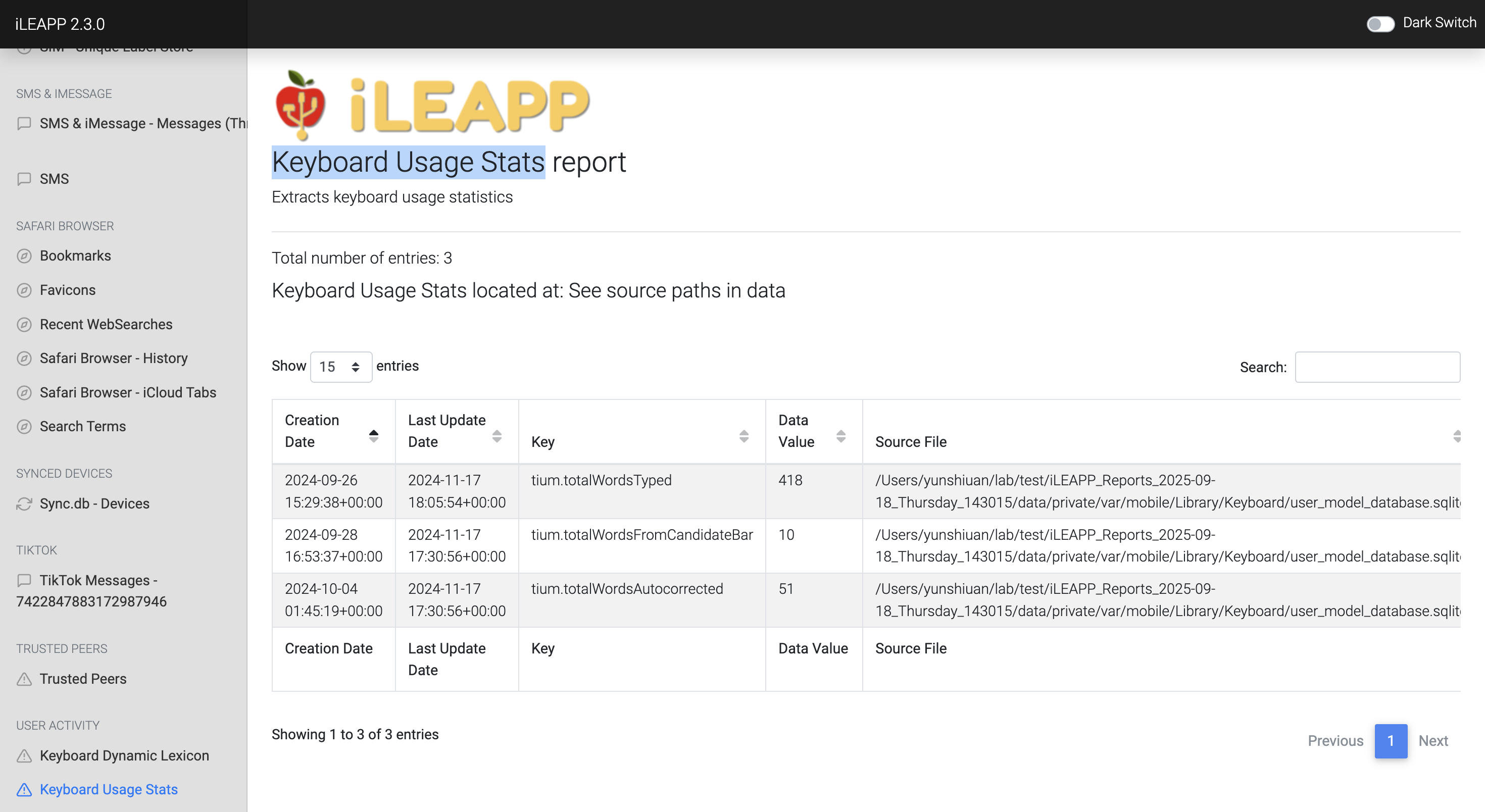Click the tium.totalWordsTyped key cell

point(641,491)
